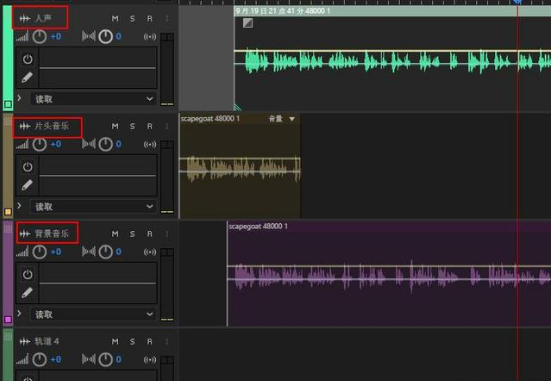
Task: Toggle effects power on 人声 track
Action: pyautogui.click(x=27, y=59)
